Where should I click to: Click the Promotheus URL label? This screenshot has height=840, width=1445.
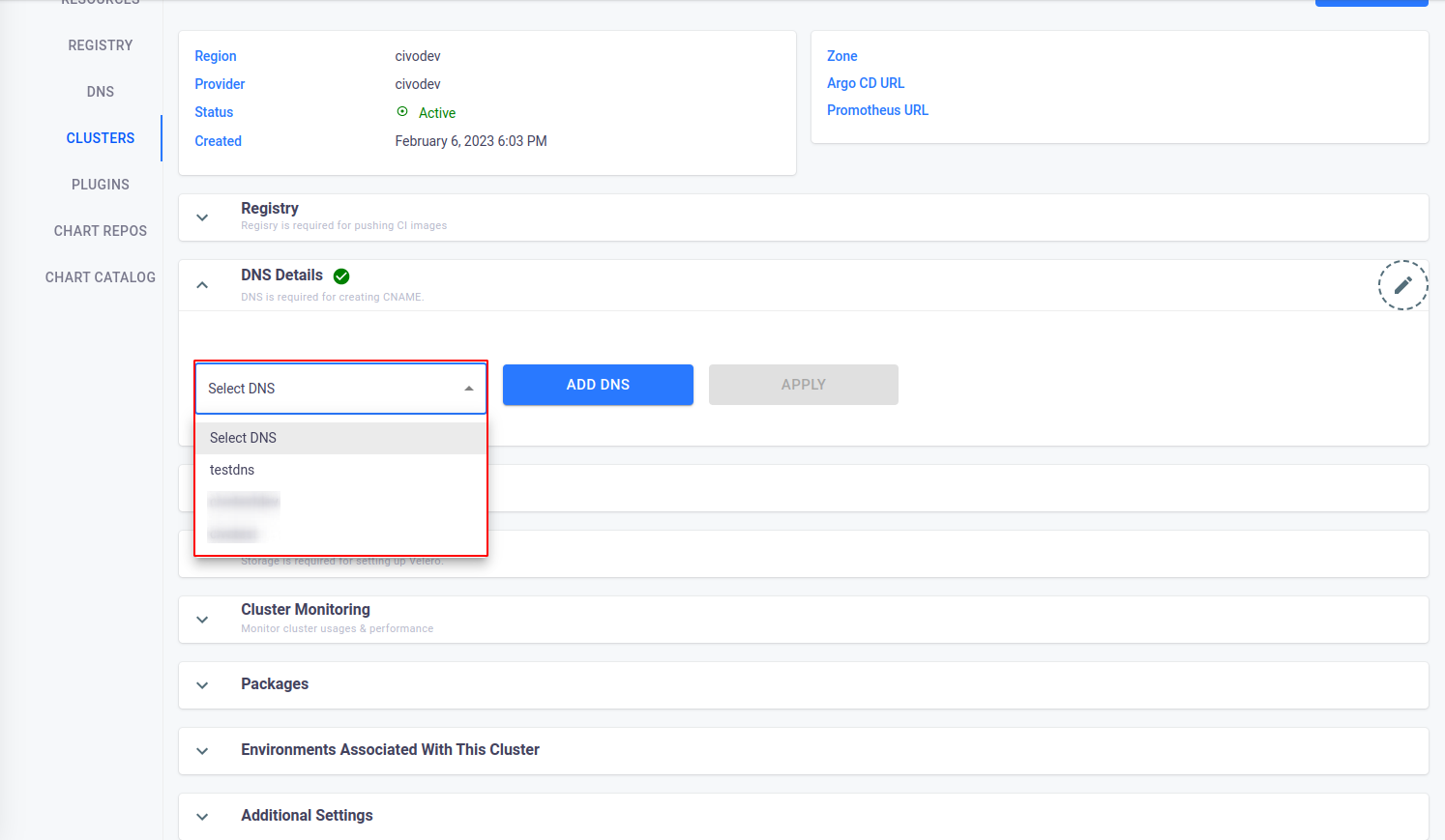point(877,110)
